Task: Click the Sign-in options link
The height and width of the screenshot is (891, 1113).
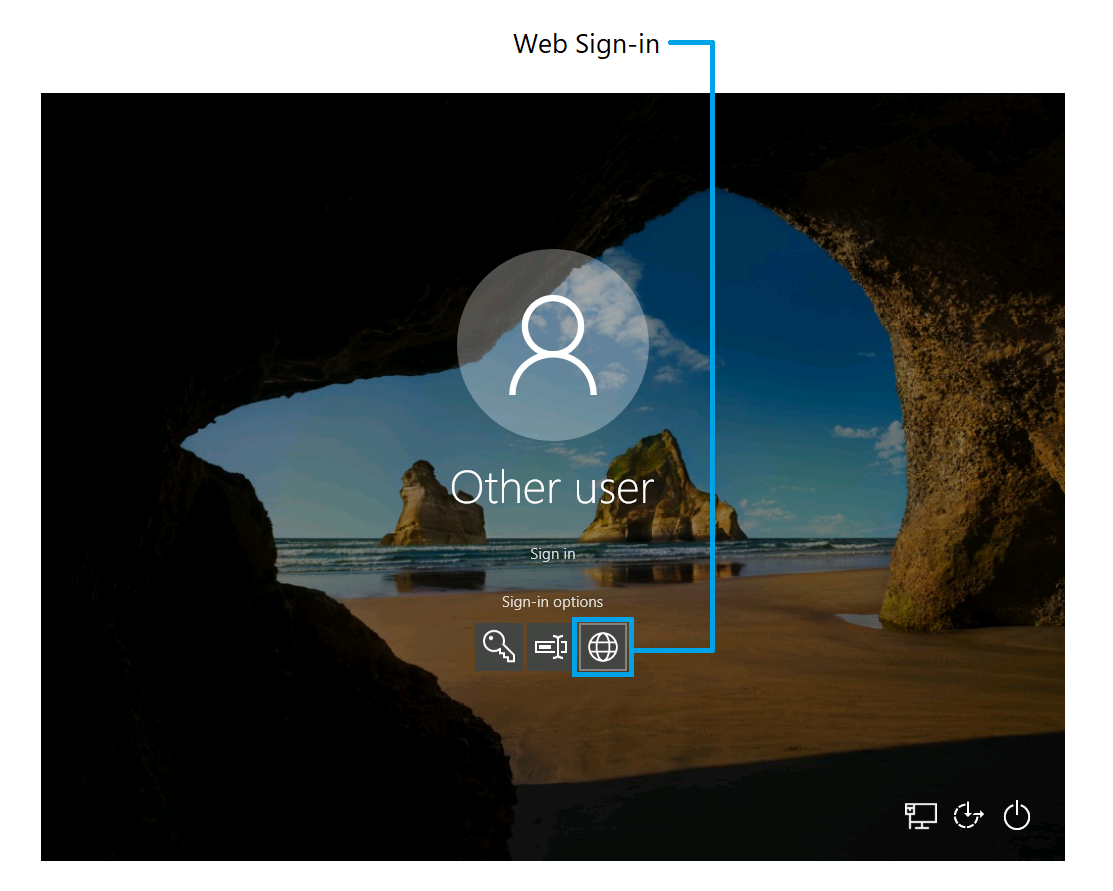Action: [x=552, y=602]
